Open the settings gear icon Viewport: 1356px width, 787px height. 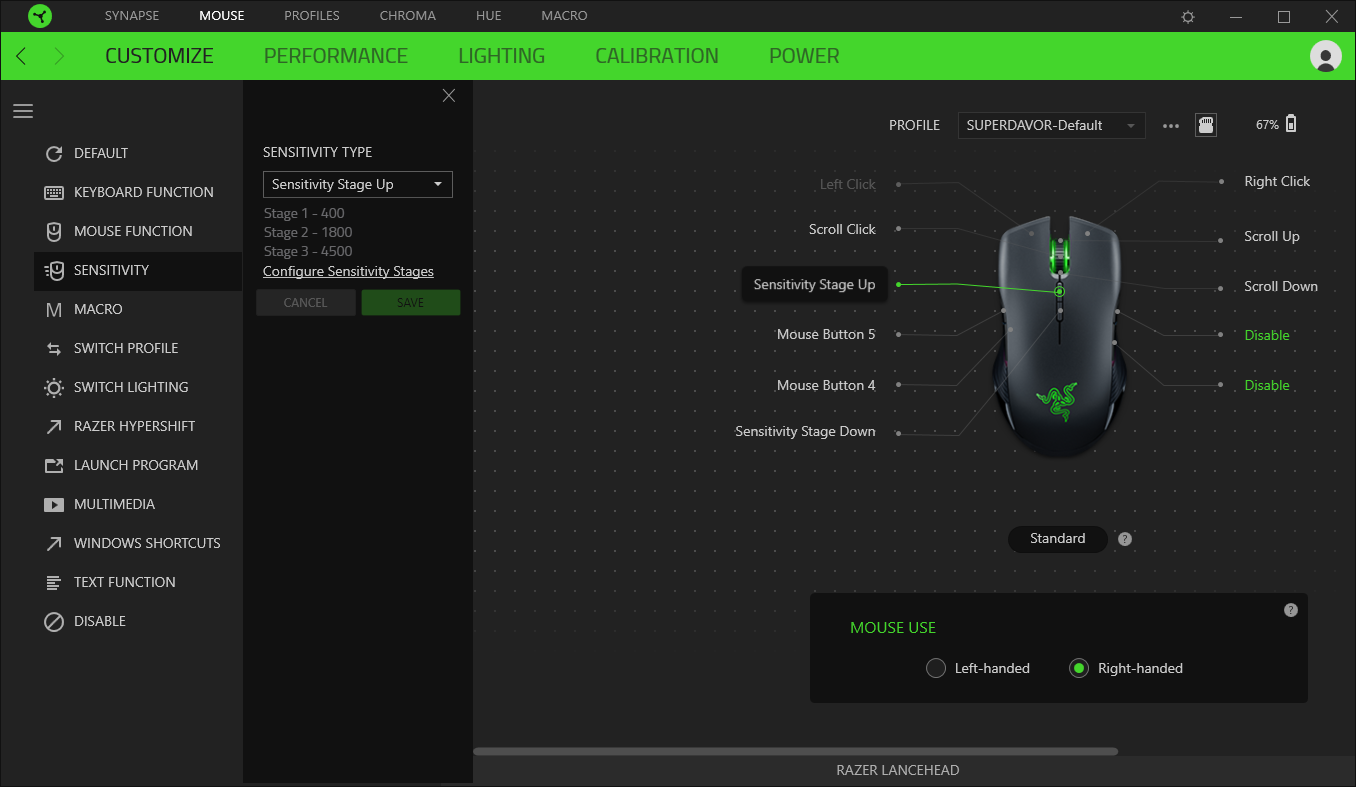coord(1188,17)
